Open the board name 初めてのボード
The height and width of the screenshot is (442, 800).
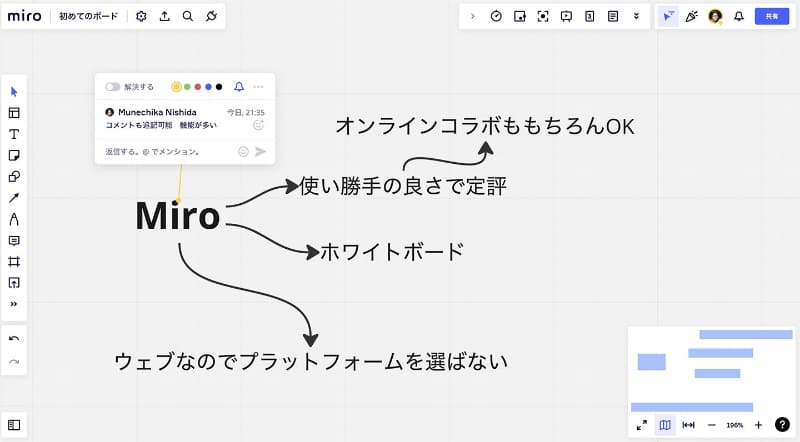point(88,16)
